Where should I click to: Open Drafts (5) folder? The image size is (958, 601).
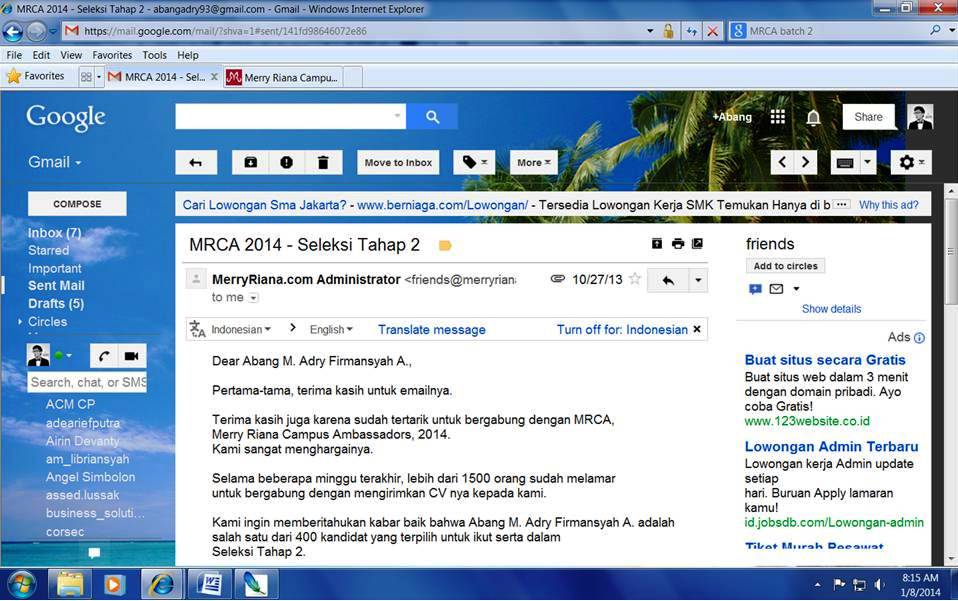(56, 304)
